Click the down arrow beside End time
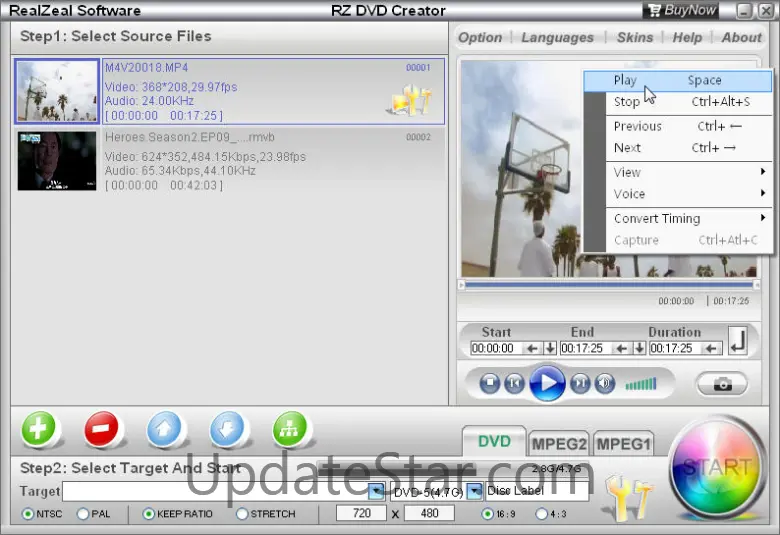 point(639,348)
